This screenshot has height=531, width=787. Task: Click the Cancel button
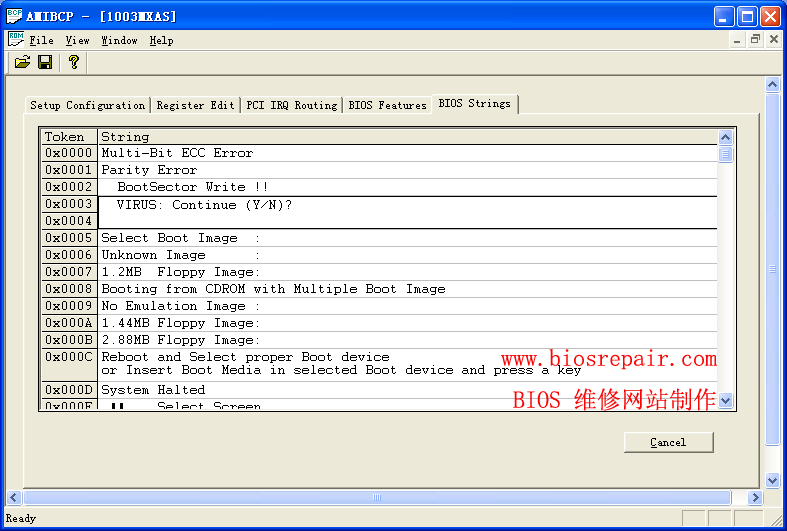point(668,442)
